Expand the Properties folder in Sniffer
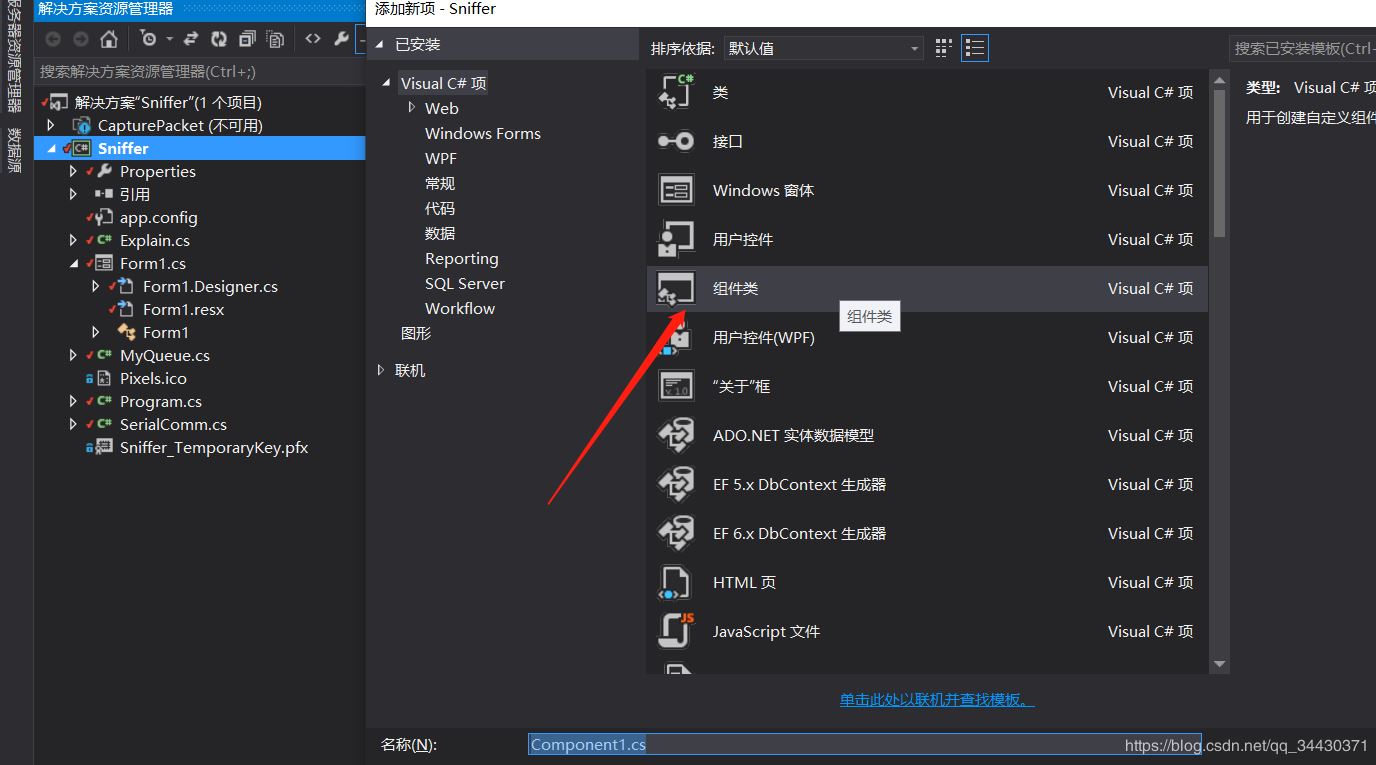The width and height of the screenshot is (1376, 765). click(x=74, y=171)
